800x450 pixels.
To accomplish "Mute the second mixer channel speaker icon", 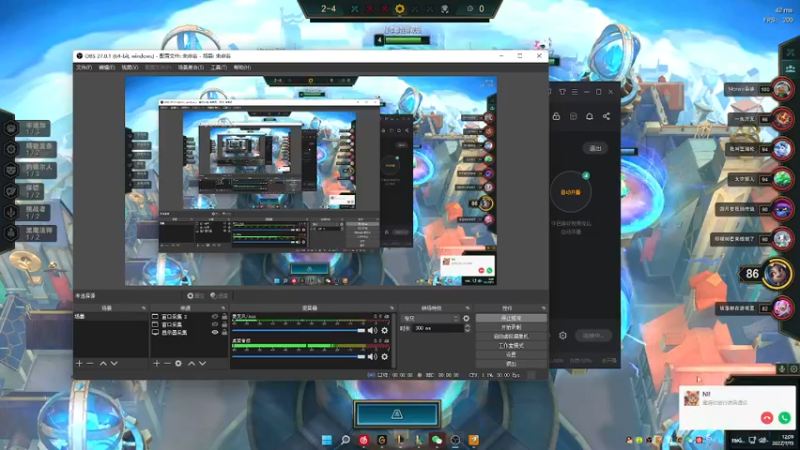I will [372, 357].
